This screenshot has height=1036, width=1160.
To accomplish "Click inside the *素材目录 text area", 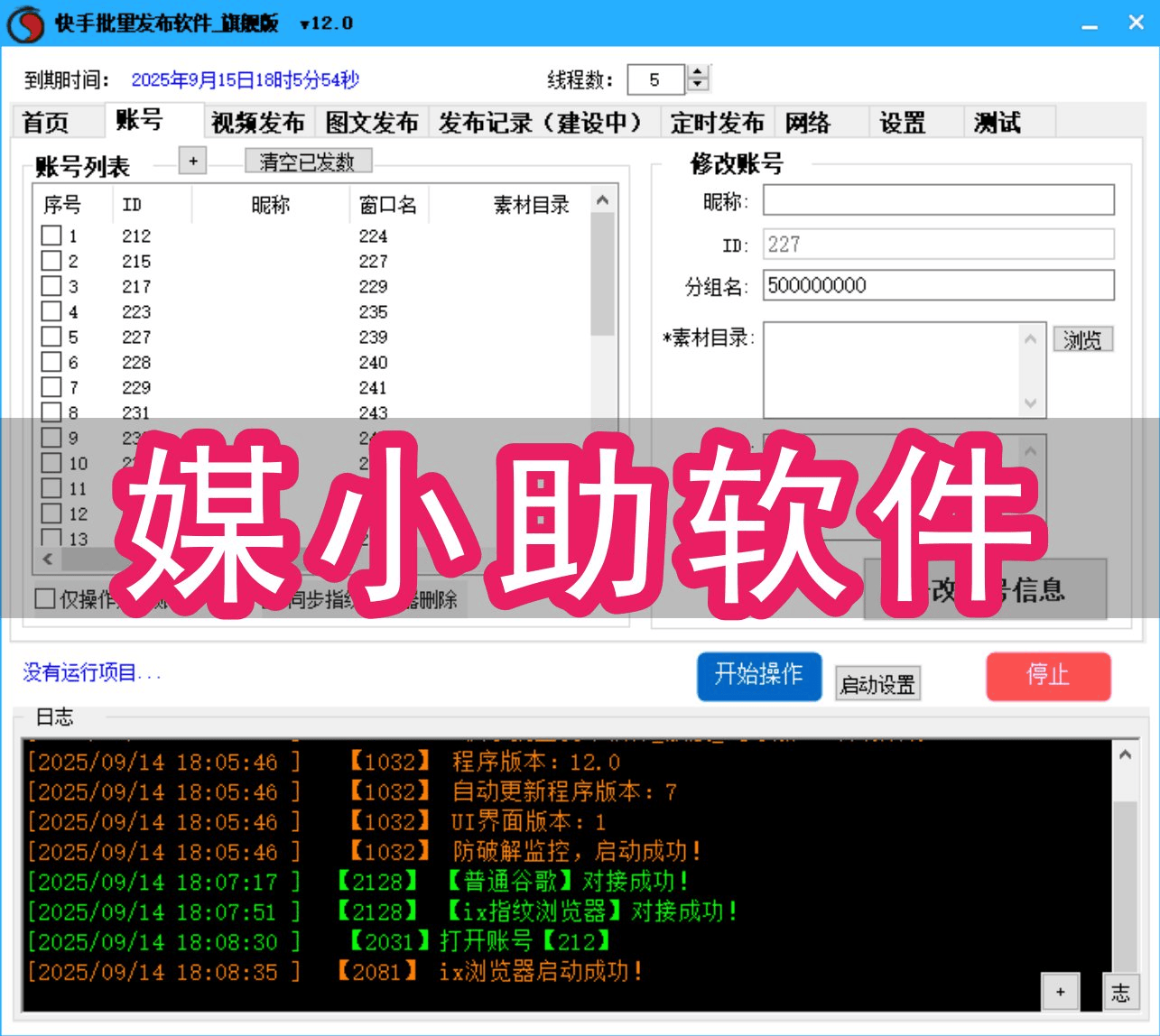I will tap(892, 370).
